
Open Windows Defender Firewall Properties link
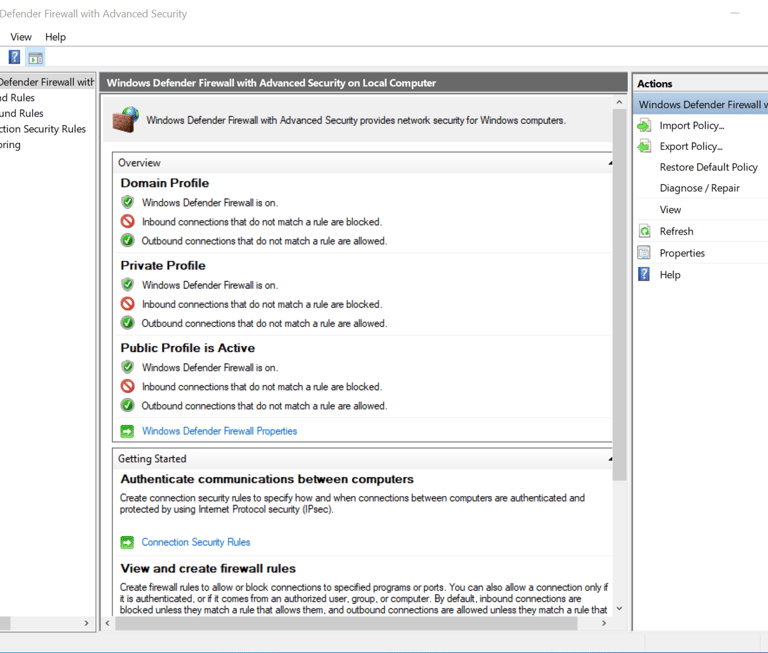(219, 431)
